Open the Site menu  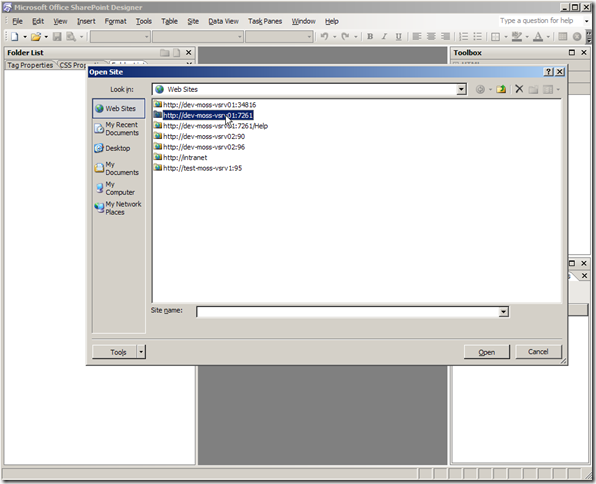tap(193, 21)
